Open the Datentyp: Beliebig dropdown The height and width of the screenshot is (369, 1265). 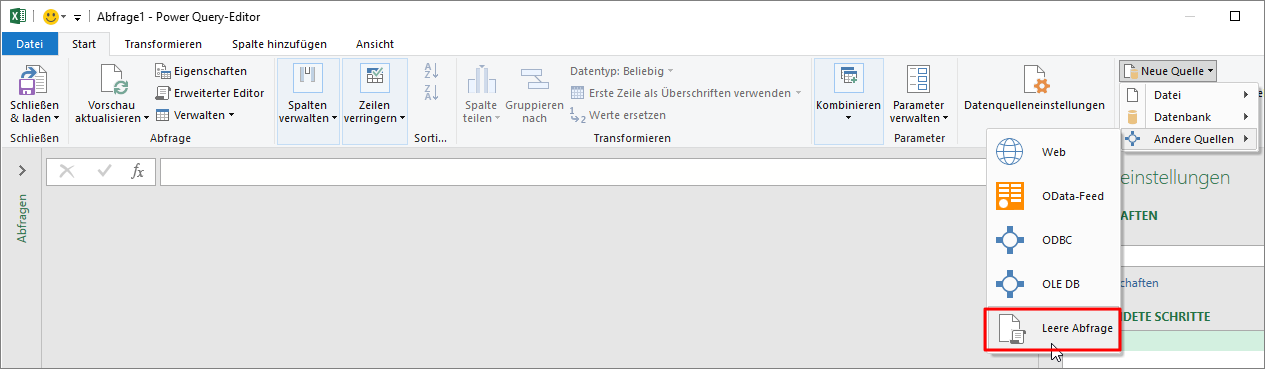(x=621, y=71)
